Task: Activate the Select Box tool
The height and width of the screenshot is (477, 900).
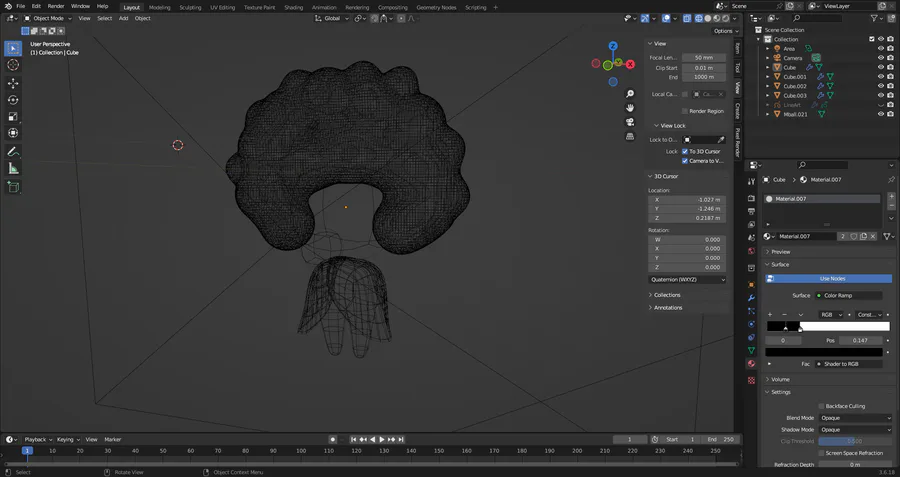Action: [x=13, y=48]
